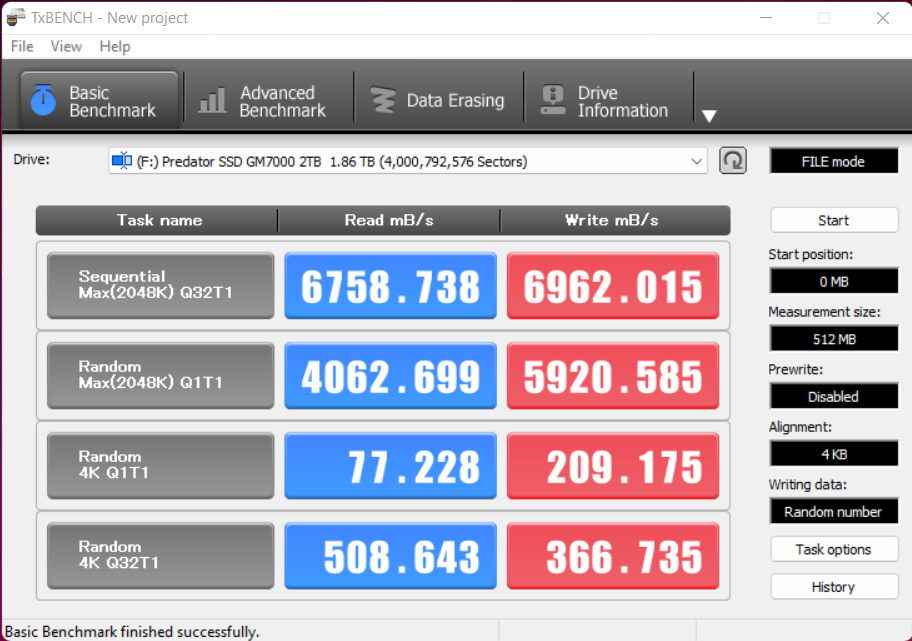This screenshot has width=912, height=641.
Task: Toggle the FILE mode button
Action: pos(833,161)
